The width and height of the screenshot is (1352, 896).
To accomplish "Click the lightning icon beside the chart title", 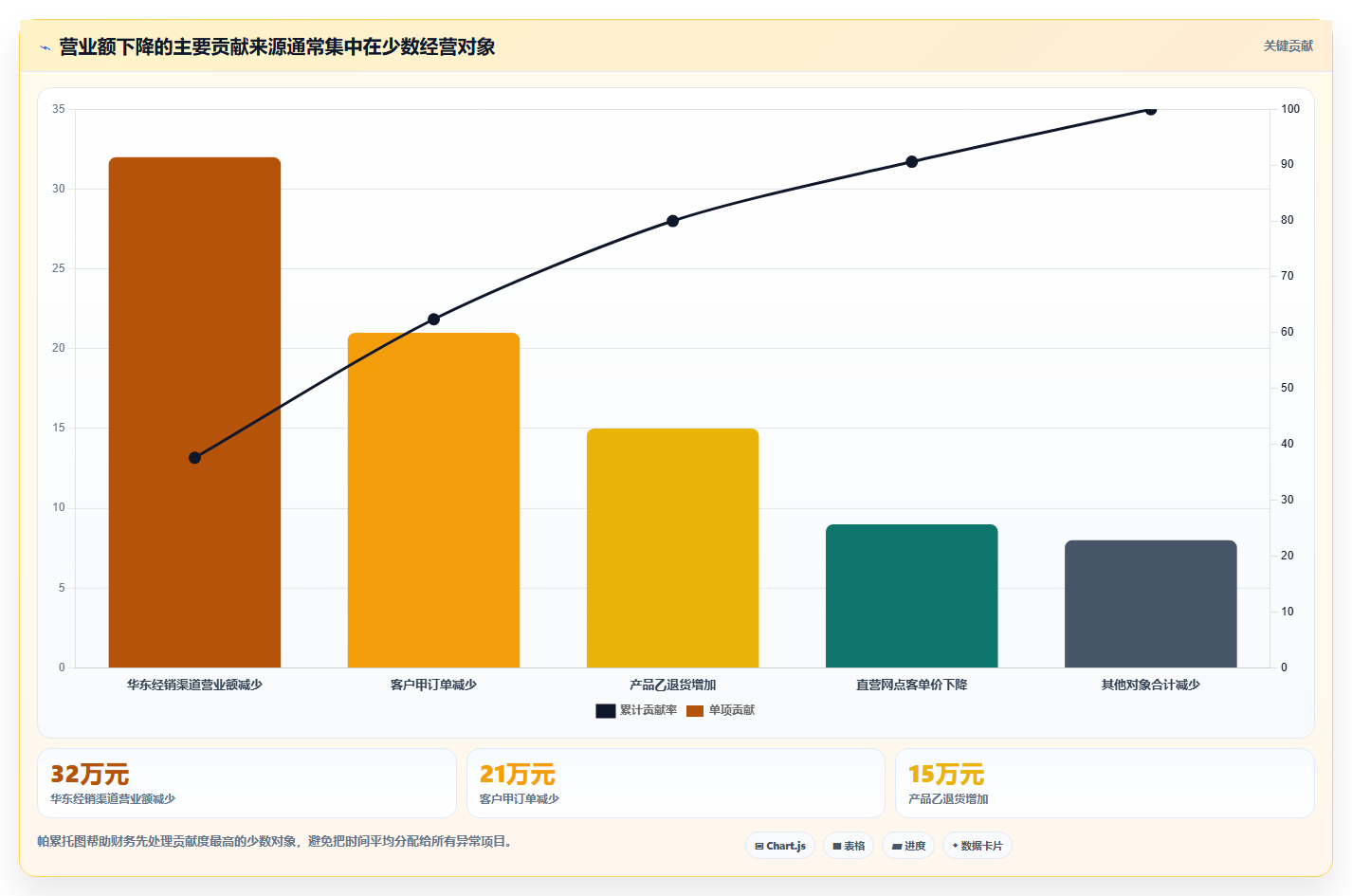I will (x=45, y=47).
